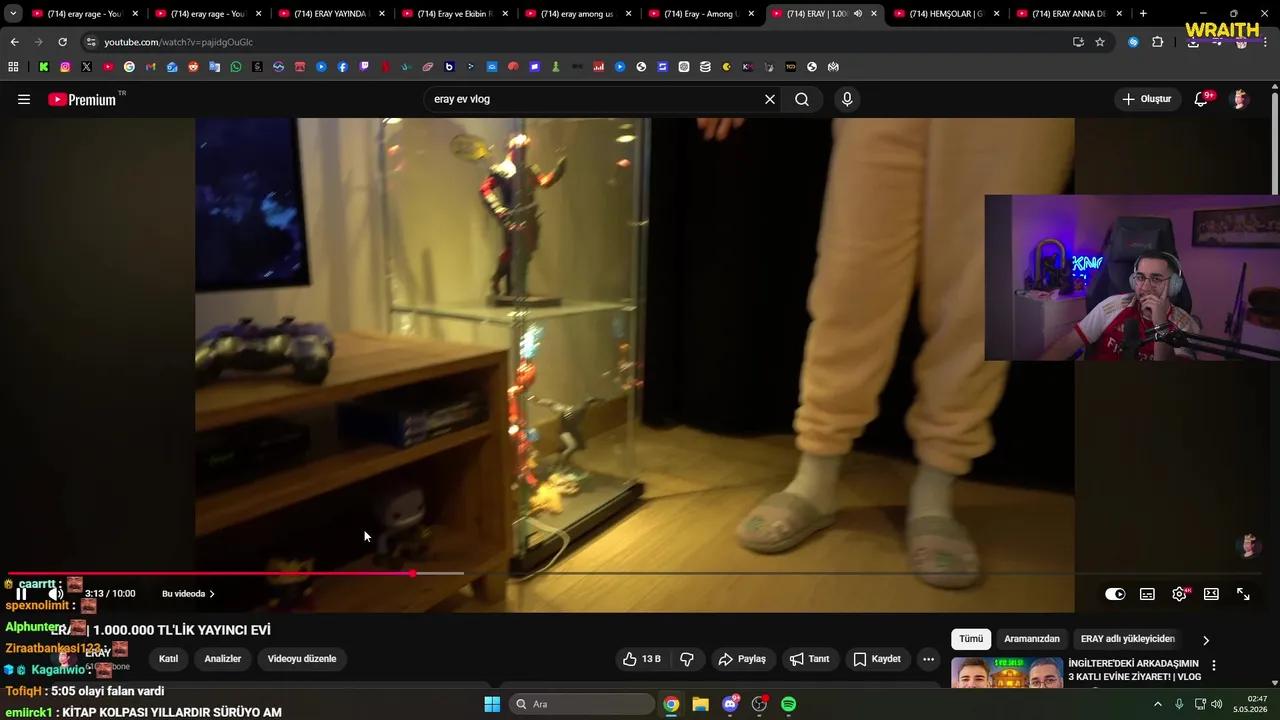Select 'Tümü' filter chip
Screen dimensions: 1280x720
(x=971, y=639)
